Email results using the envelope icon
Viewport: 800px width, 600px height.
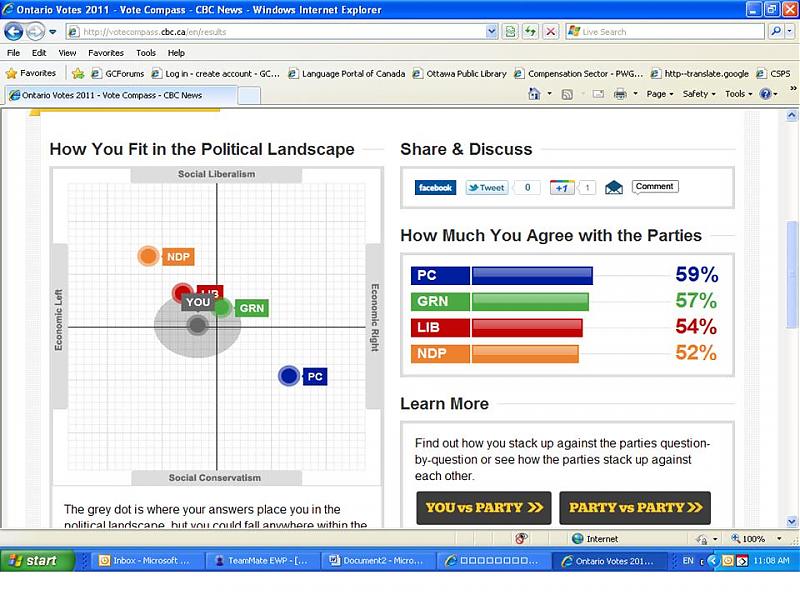(x=613, y=187)
